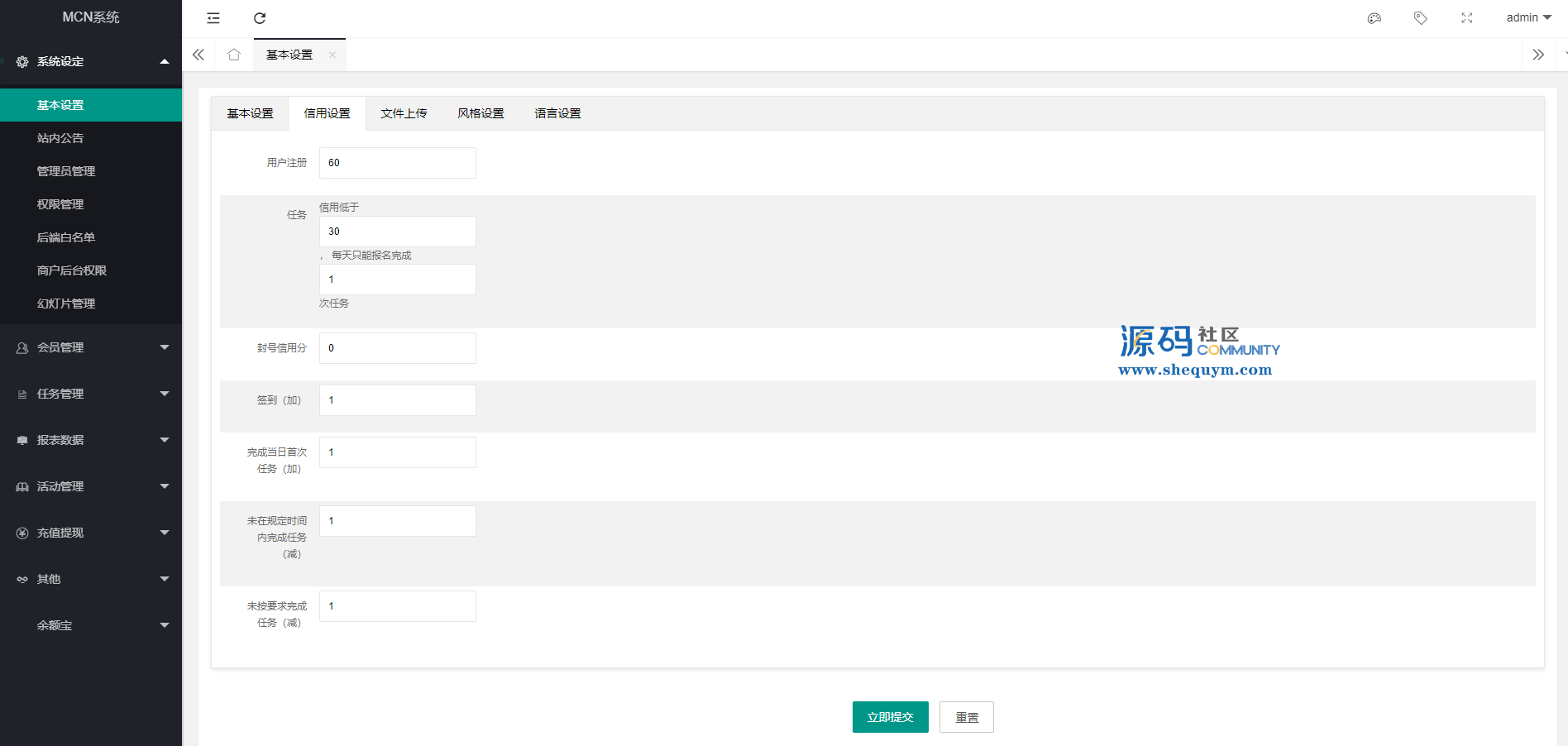Image resolution: width=1568 pixels, height=746 pixels.
Task: Switch to the 文件上传 tab
Action: (x=404, y=113)
